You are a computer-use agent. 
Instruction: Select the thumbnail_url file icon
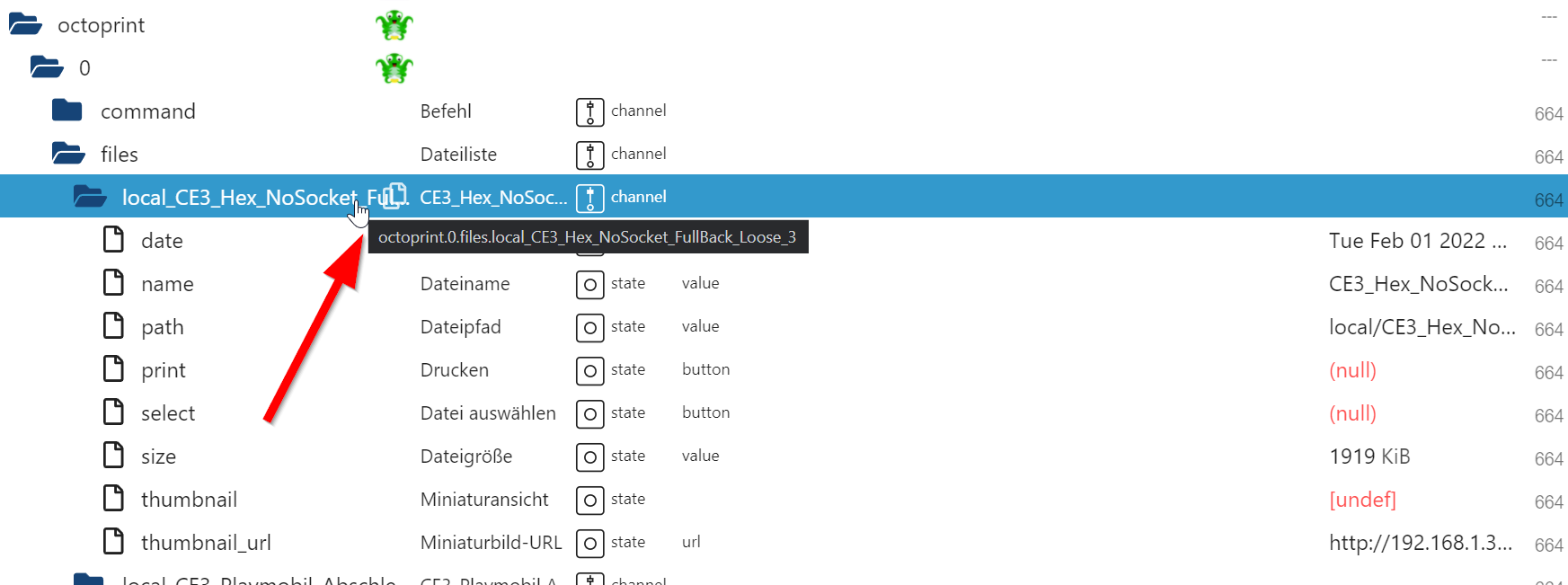[x=113, y=541]
